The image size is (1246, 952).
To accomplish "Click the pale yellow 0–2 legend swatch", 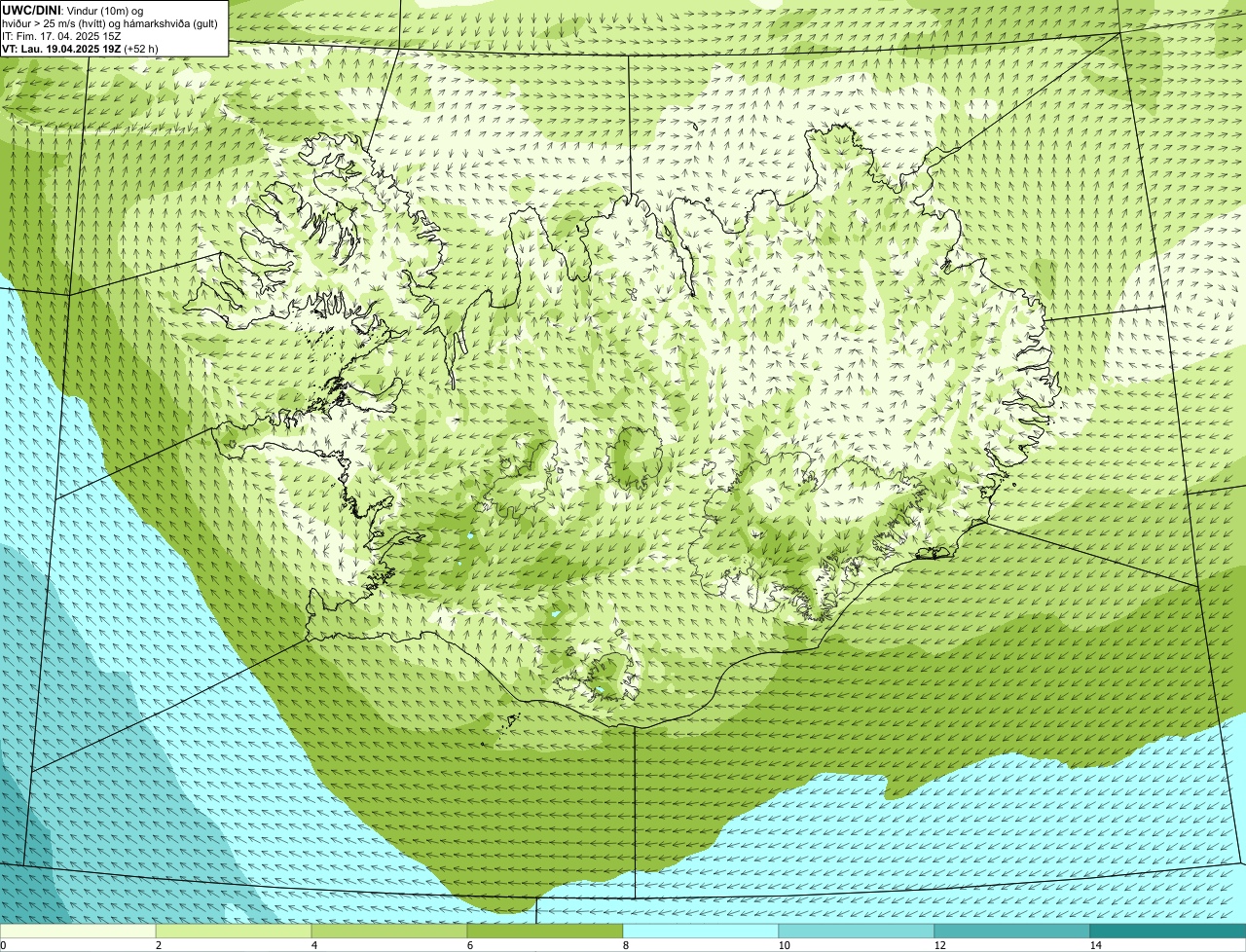I will [x=78, y=931].
